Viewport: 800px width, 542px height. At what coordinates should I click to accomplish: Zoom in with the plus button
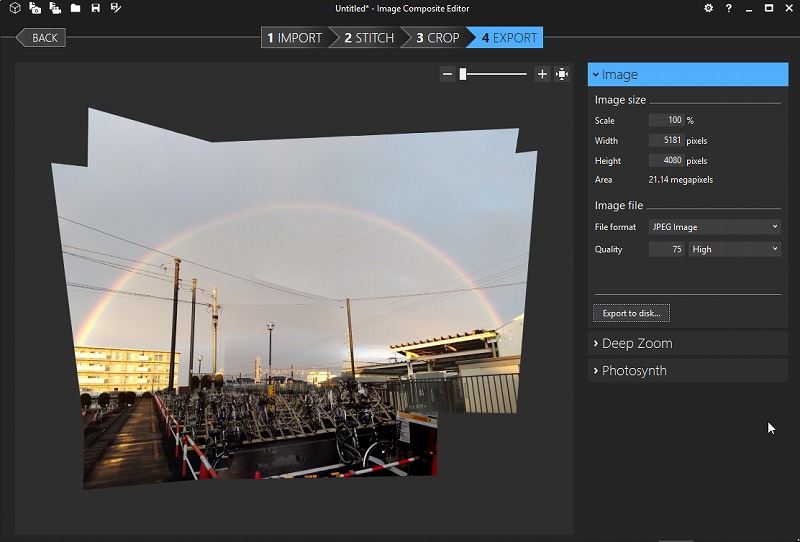click(542, 74)
